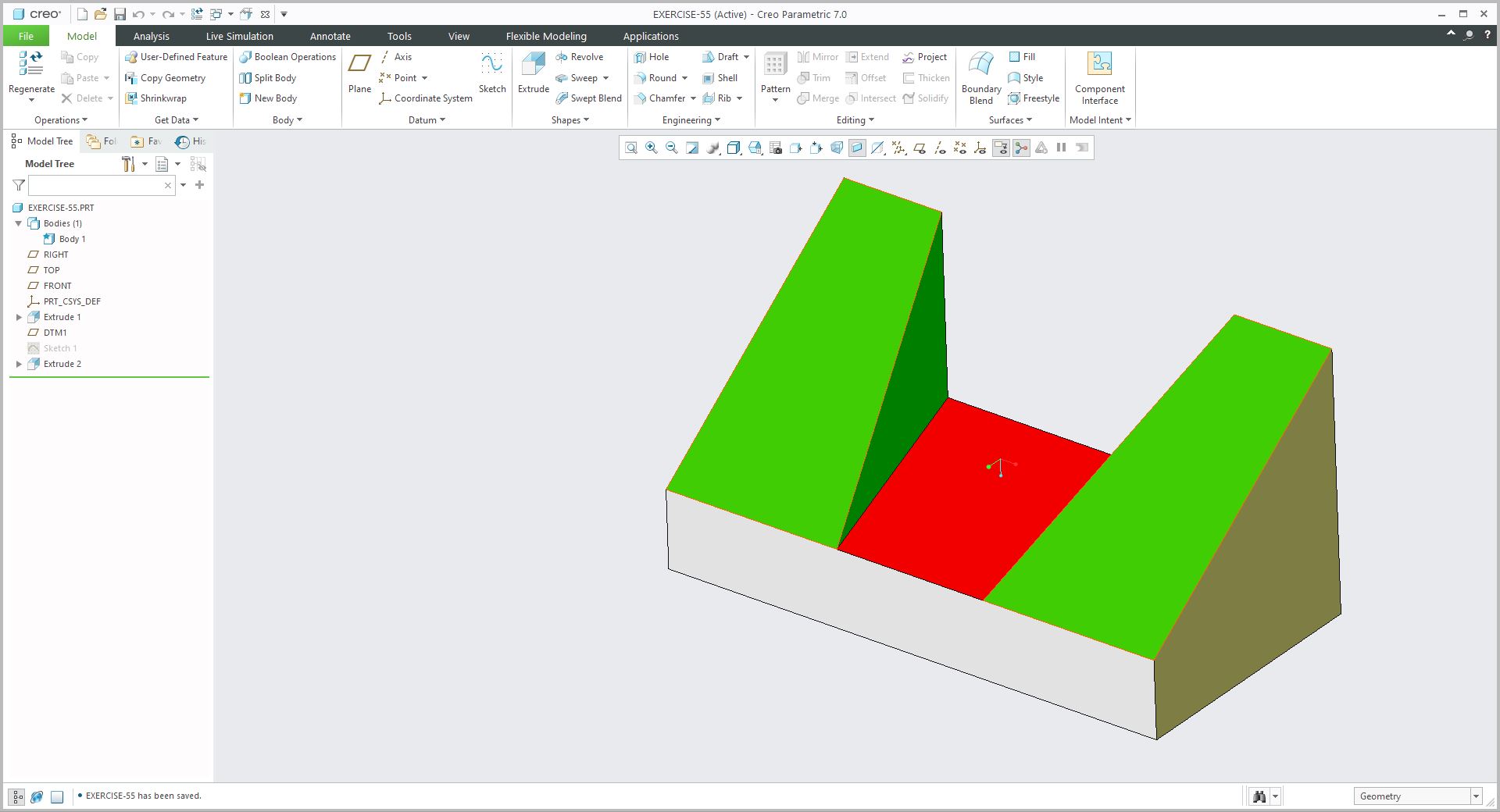Click the Project tool
The image size is (1500, 812).
(x=924, y=57)
